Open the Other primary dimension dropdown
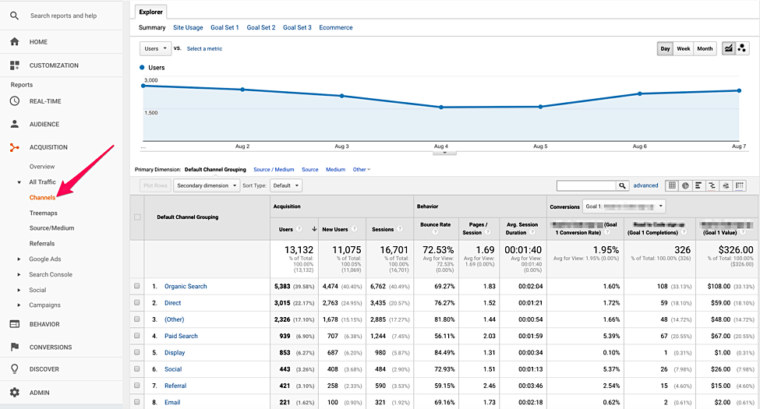Image resolution: width=760 pixels, height=409 pixels. (x=361, y=170)
